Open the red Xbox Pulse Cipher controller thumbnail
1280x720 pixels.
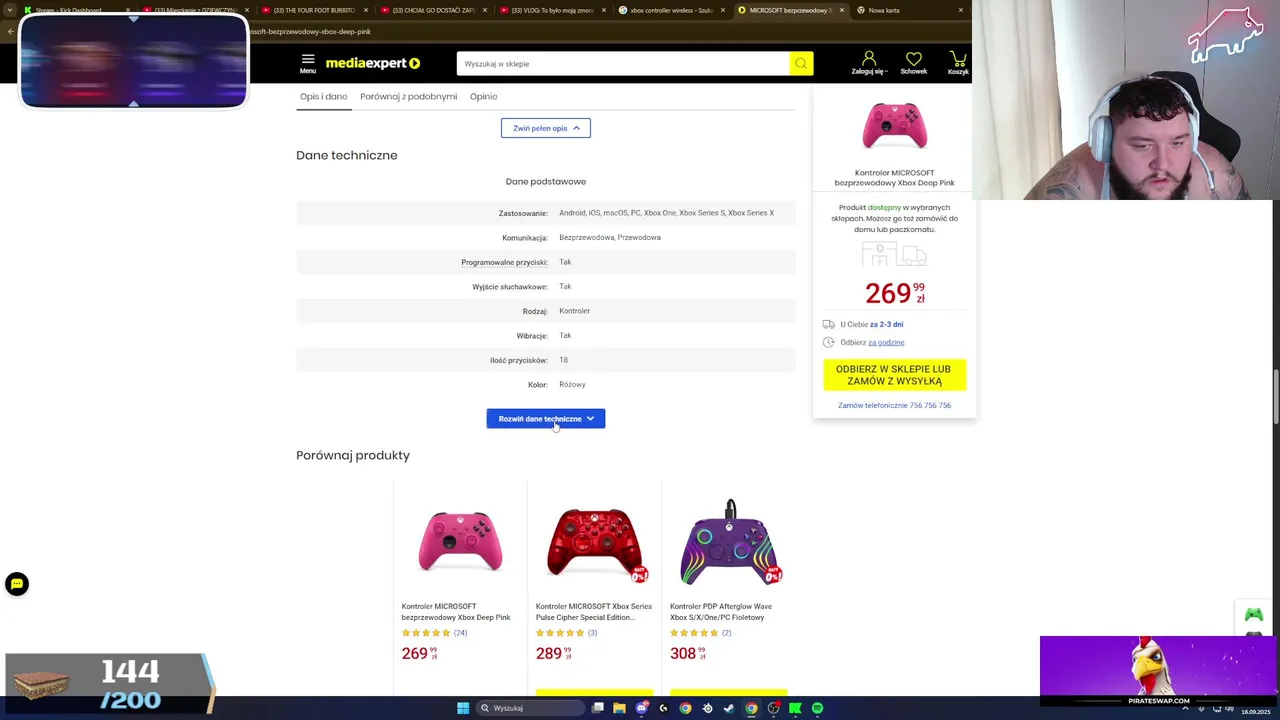tap(594, 541)
